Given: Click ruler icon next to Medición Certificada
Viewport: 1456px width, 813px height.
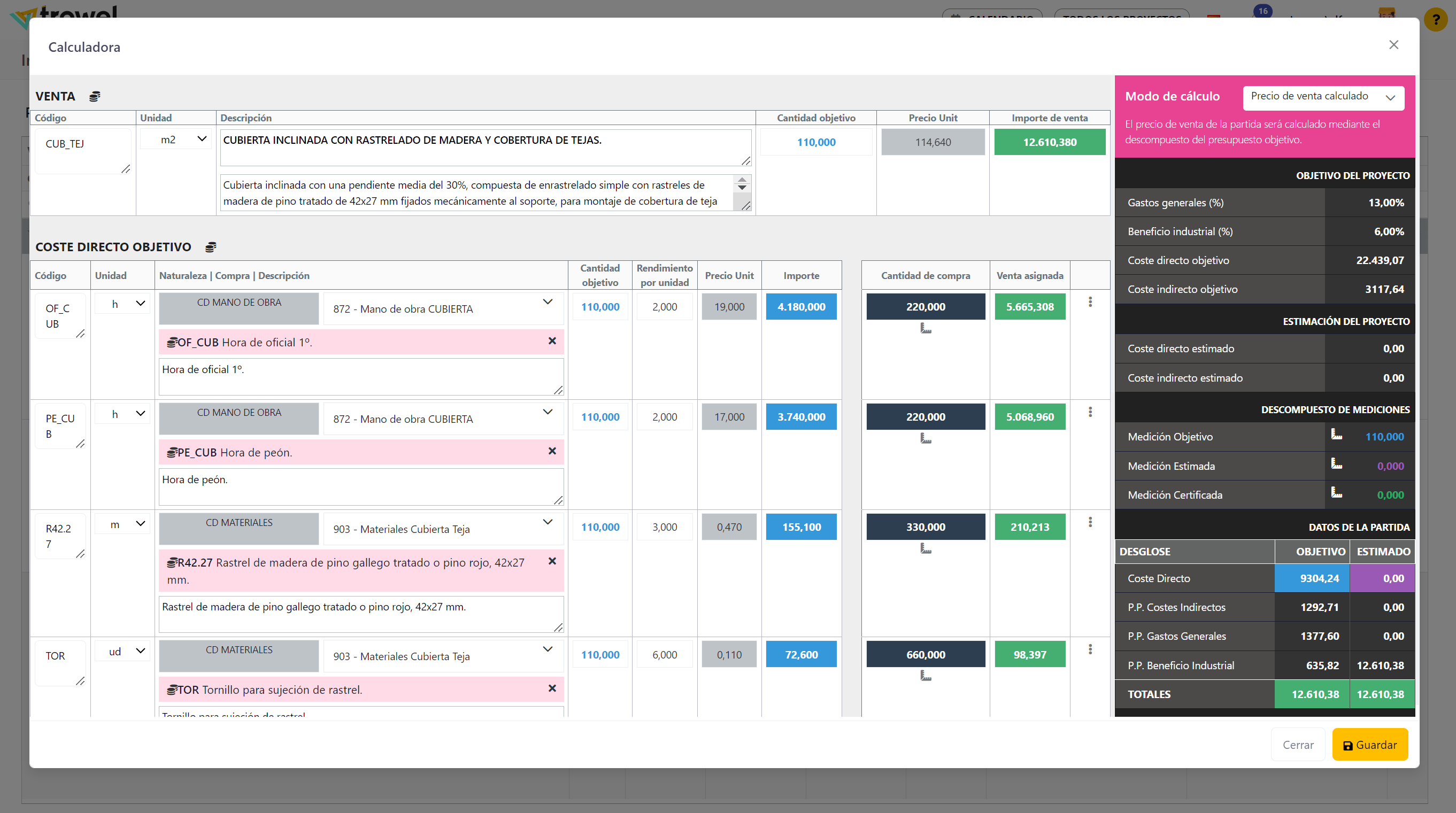Looking at the screenshot, I should 1336,492.
